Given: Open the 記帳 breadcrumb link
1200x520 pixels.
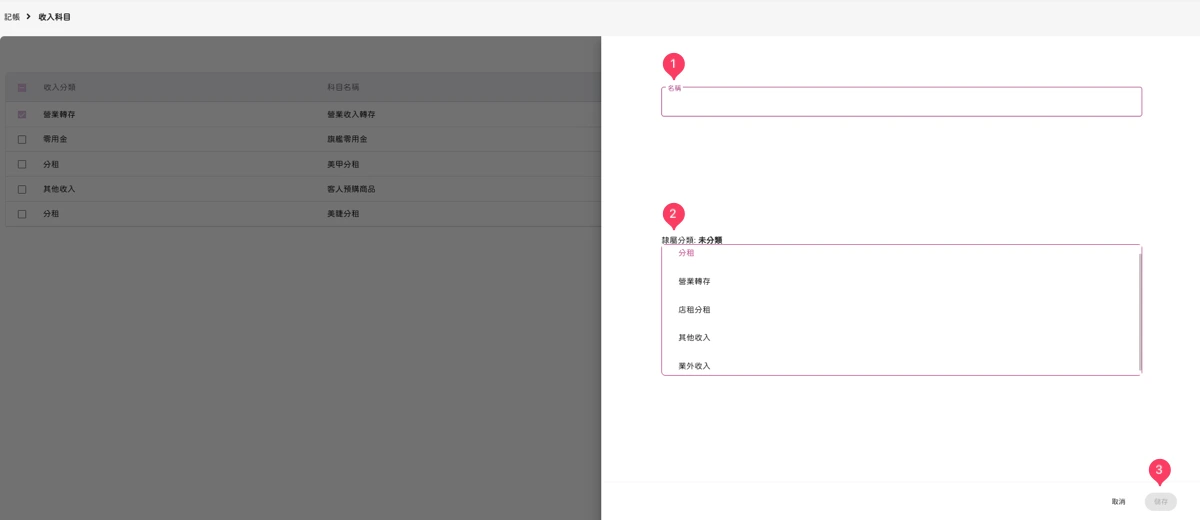Looking at the screenshot, I should [12, 17].
